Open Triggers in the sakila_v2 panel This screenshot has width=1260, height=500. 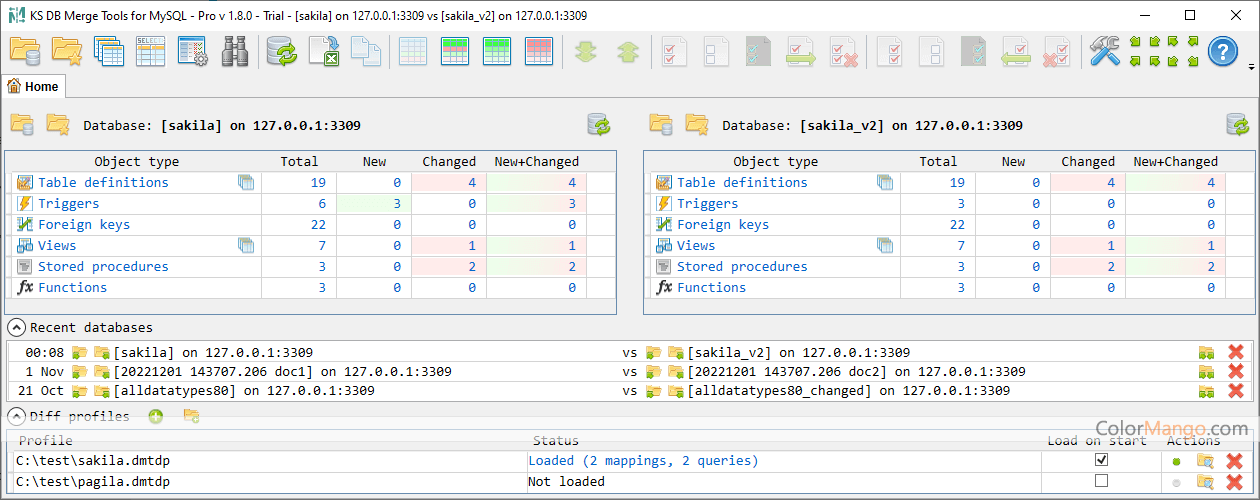[707, 203]
